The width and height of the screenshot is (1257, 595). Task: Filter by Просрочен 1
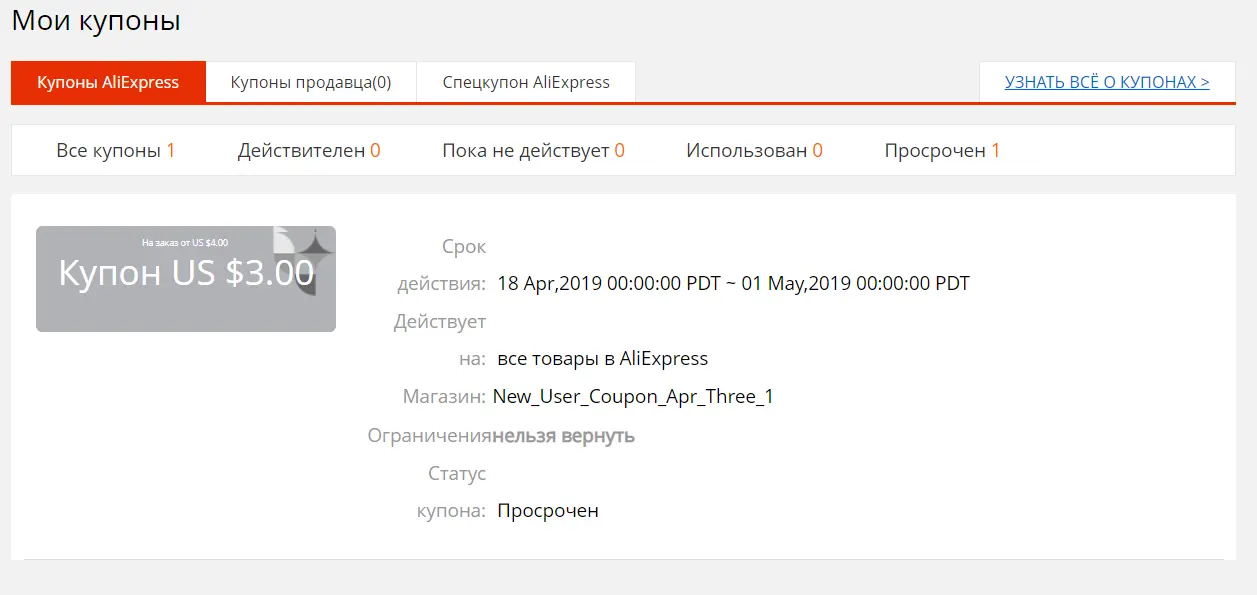click(942, 151)
